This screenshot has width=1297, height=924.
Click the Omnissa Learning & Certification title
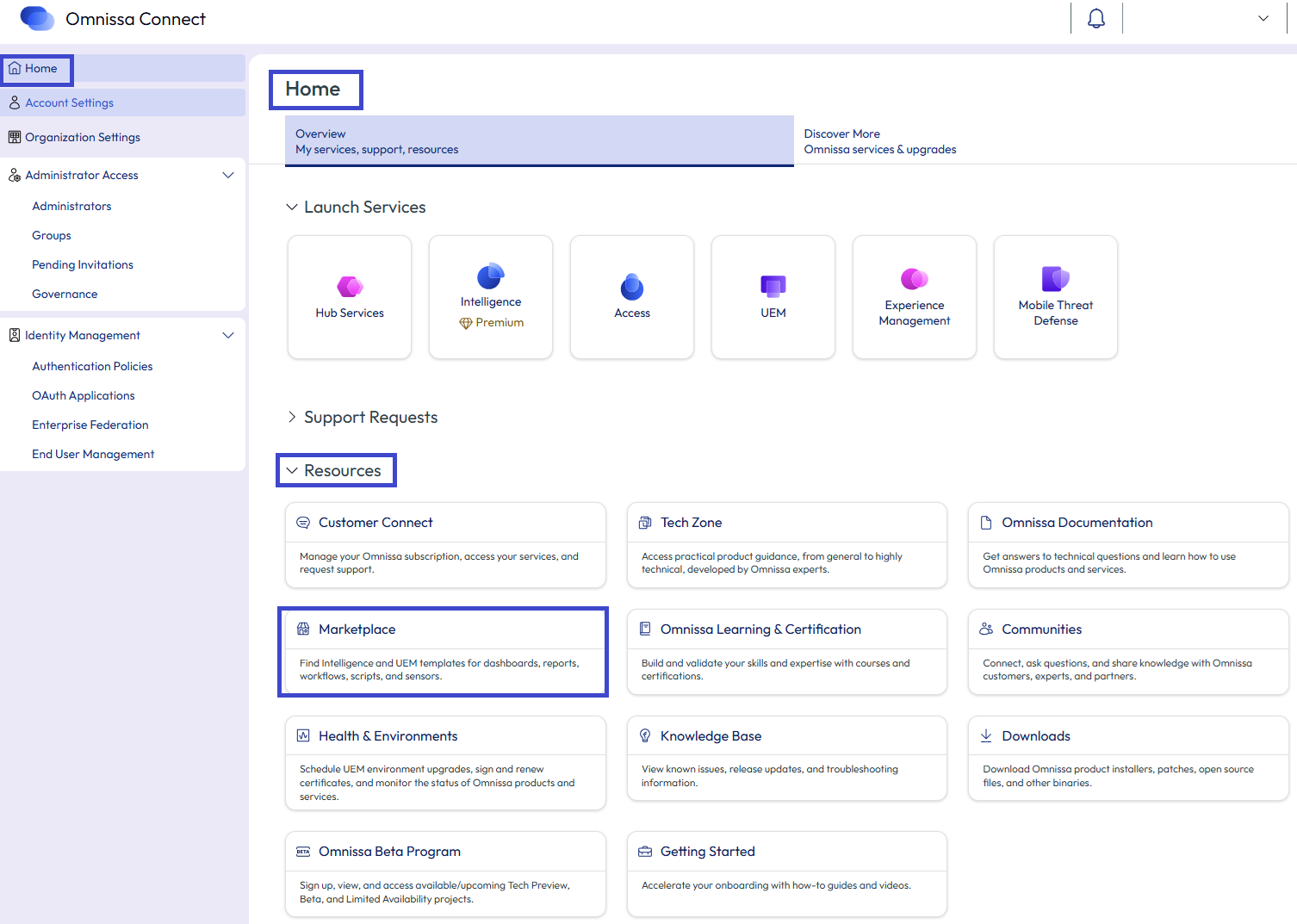pos(760,629)
